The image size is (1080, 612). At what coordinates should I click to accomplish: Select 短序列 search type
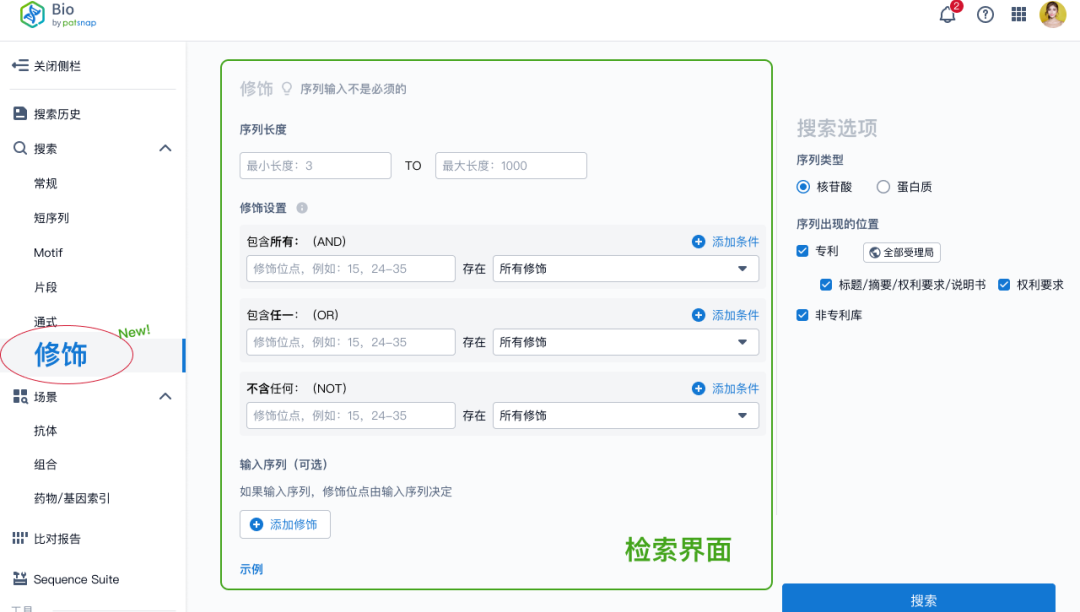coord(52,218)
